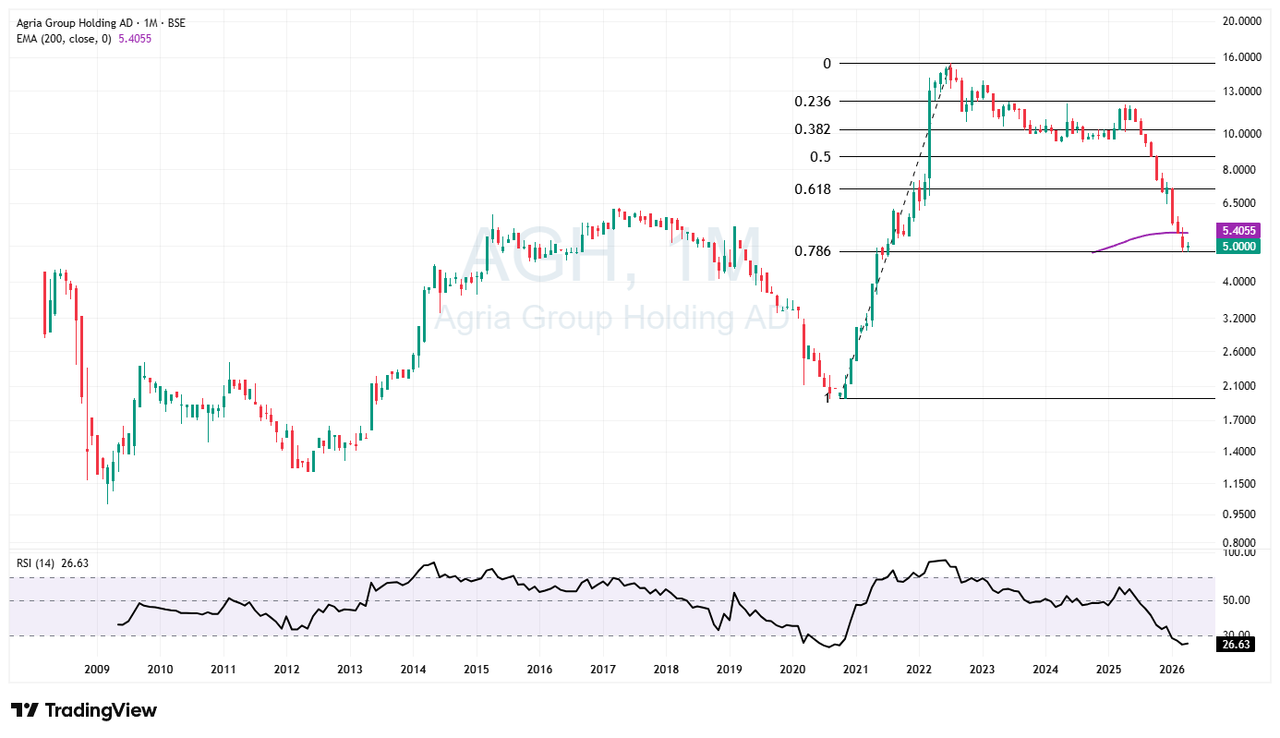Viewport: 1280px width, 738px height.
Task: Click the 1.1500 price axis label
Action: (x=1241, y=484)
